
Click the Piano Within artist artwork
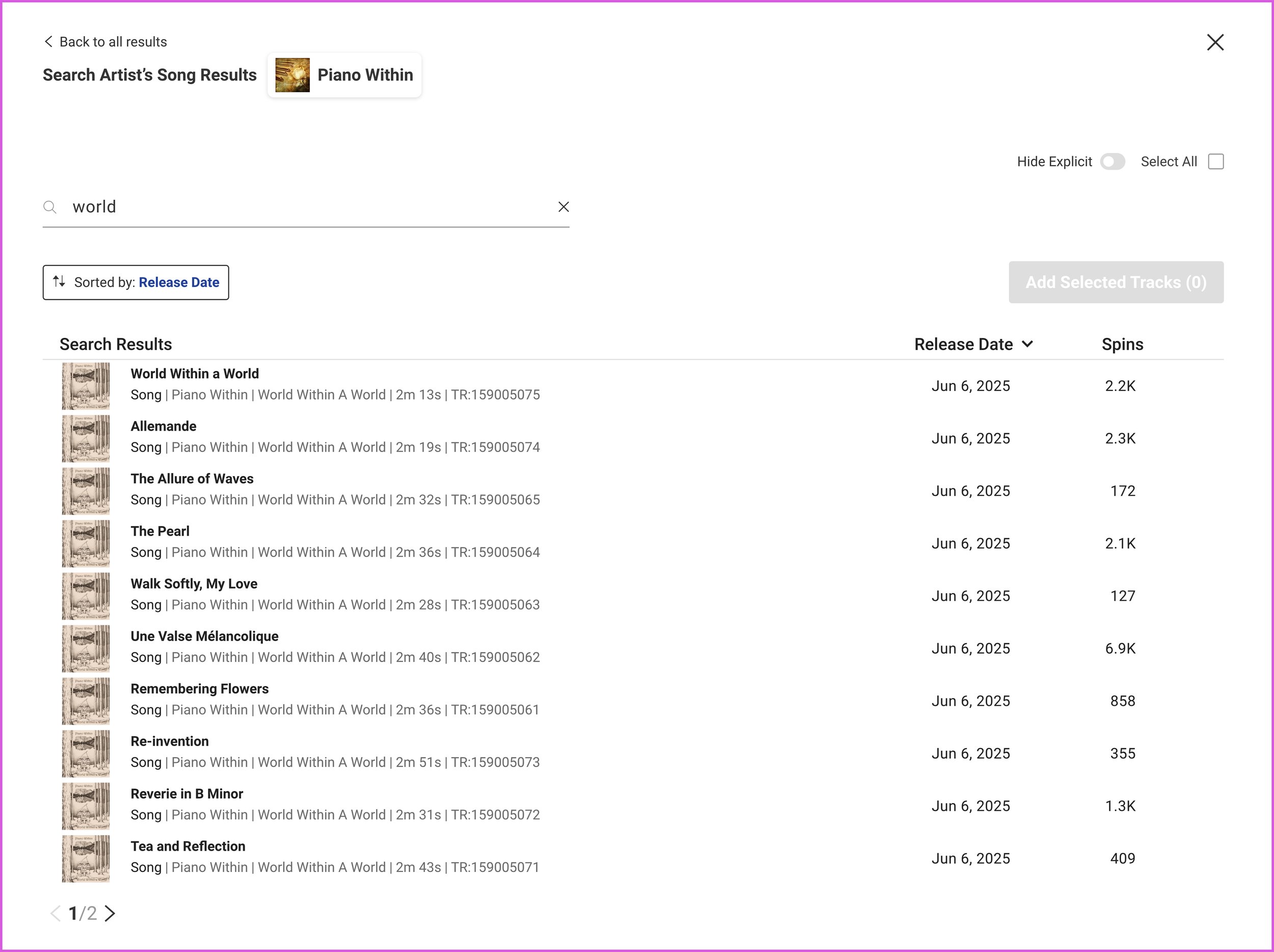(x=292, y=75)
